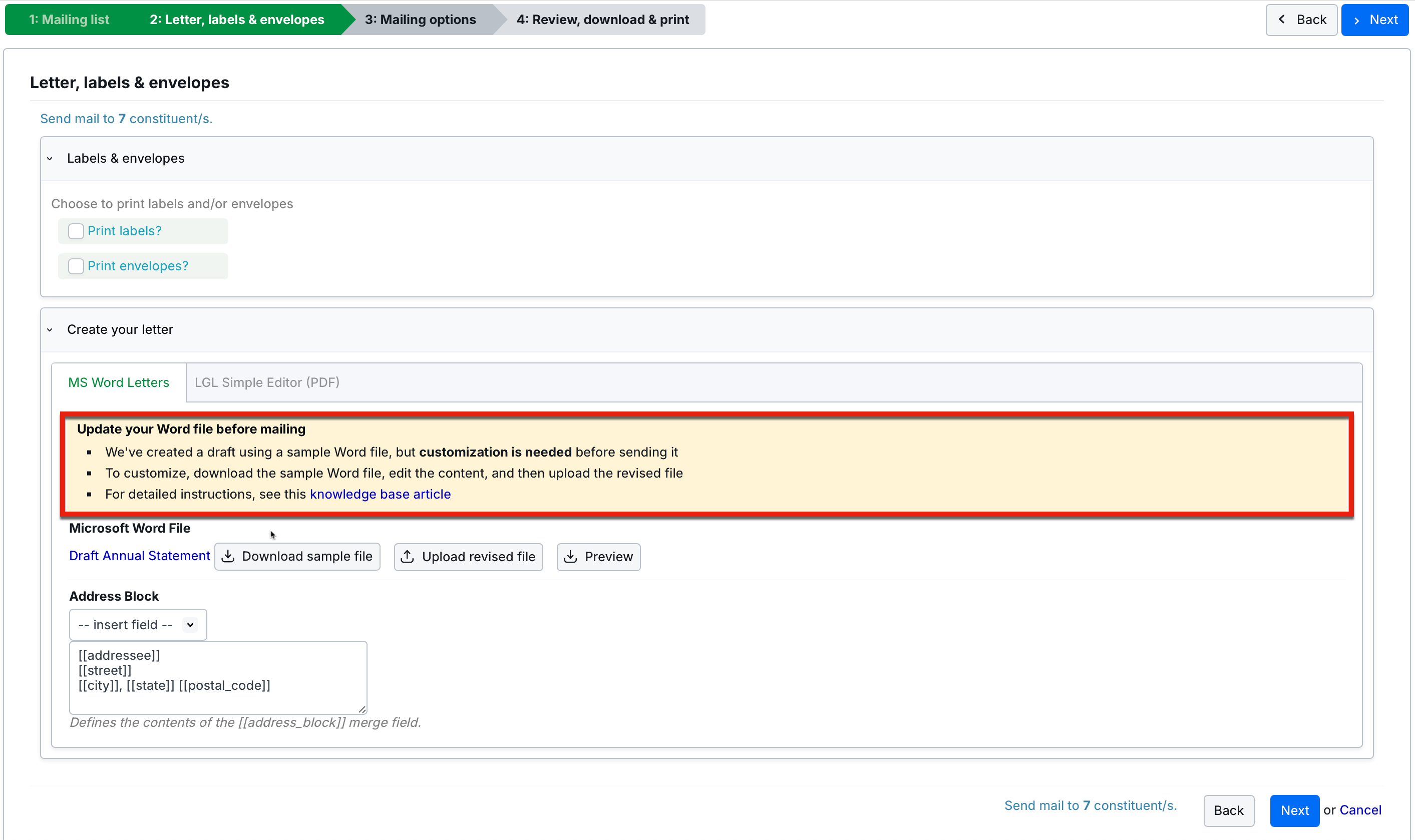
Task: Click the Preview download icon
Action: click(570, 557)
